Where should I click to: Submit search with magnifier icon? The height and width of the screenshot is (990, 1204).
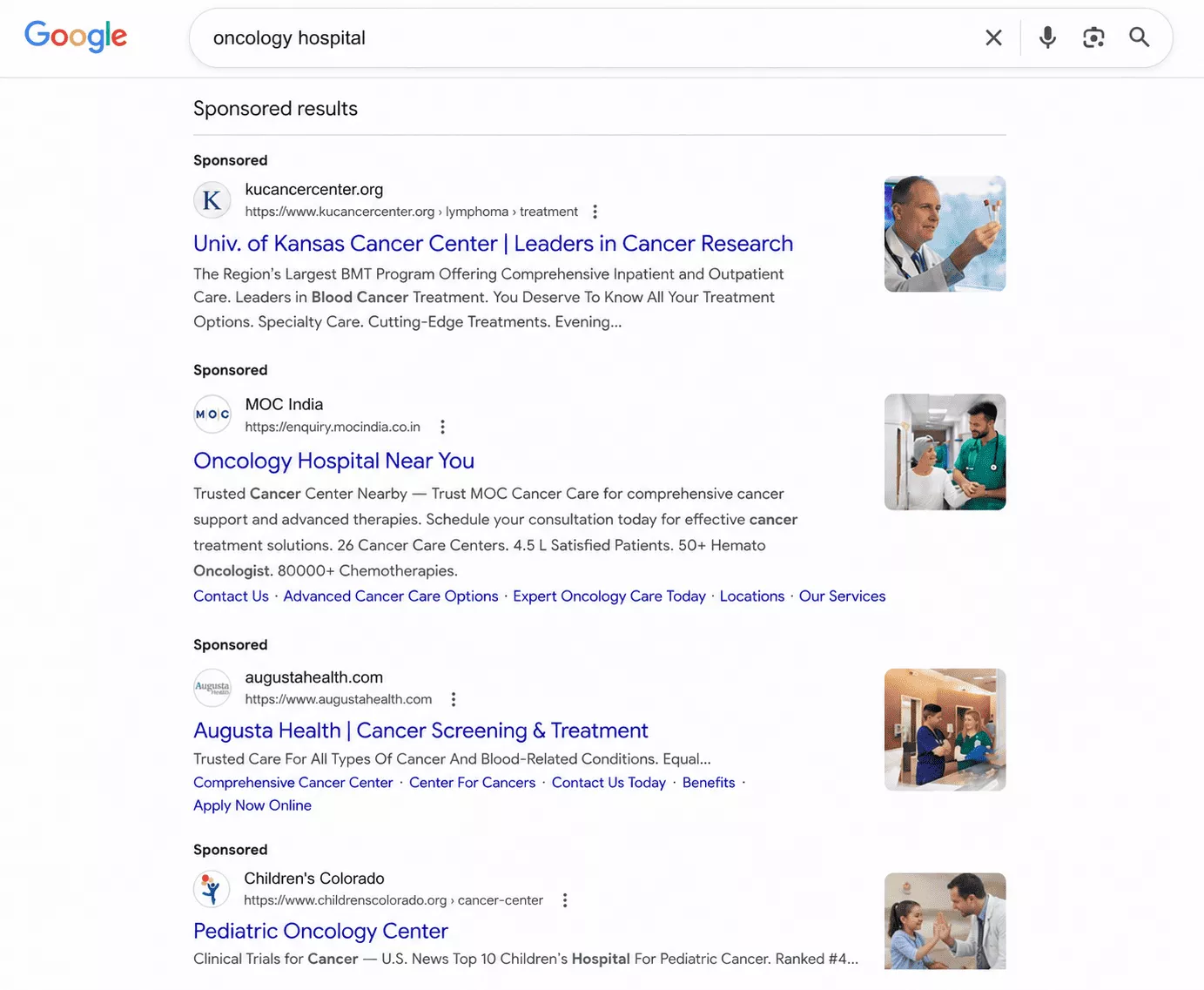tap(1140, 37)
